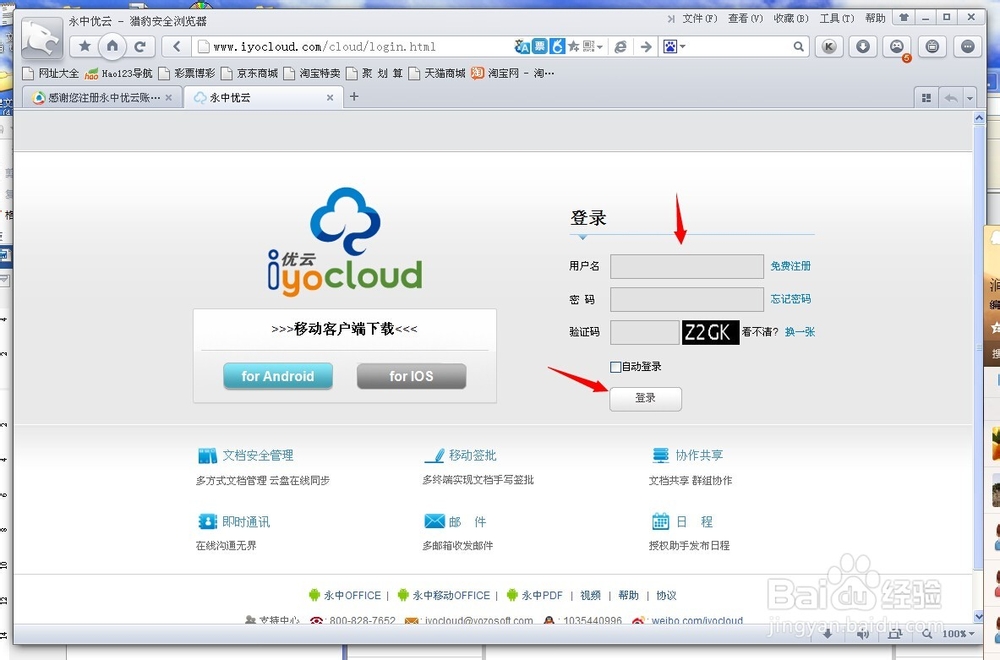Open the 工具 menu
1000x660 pixels.
(837, 18)
